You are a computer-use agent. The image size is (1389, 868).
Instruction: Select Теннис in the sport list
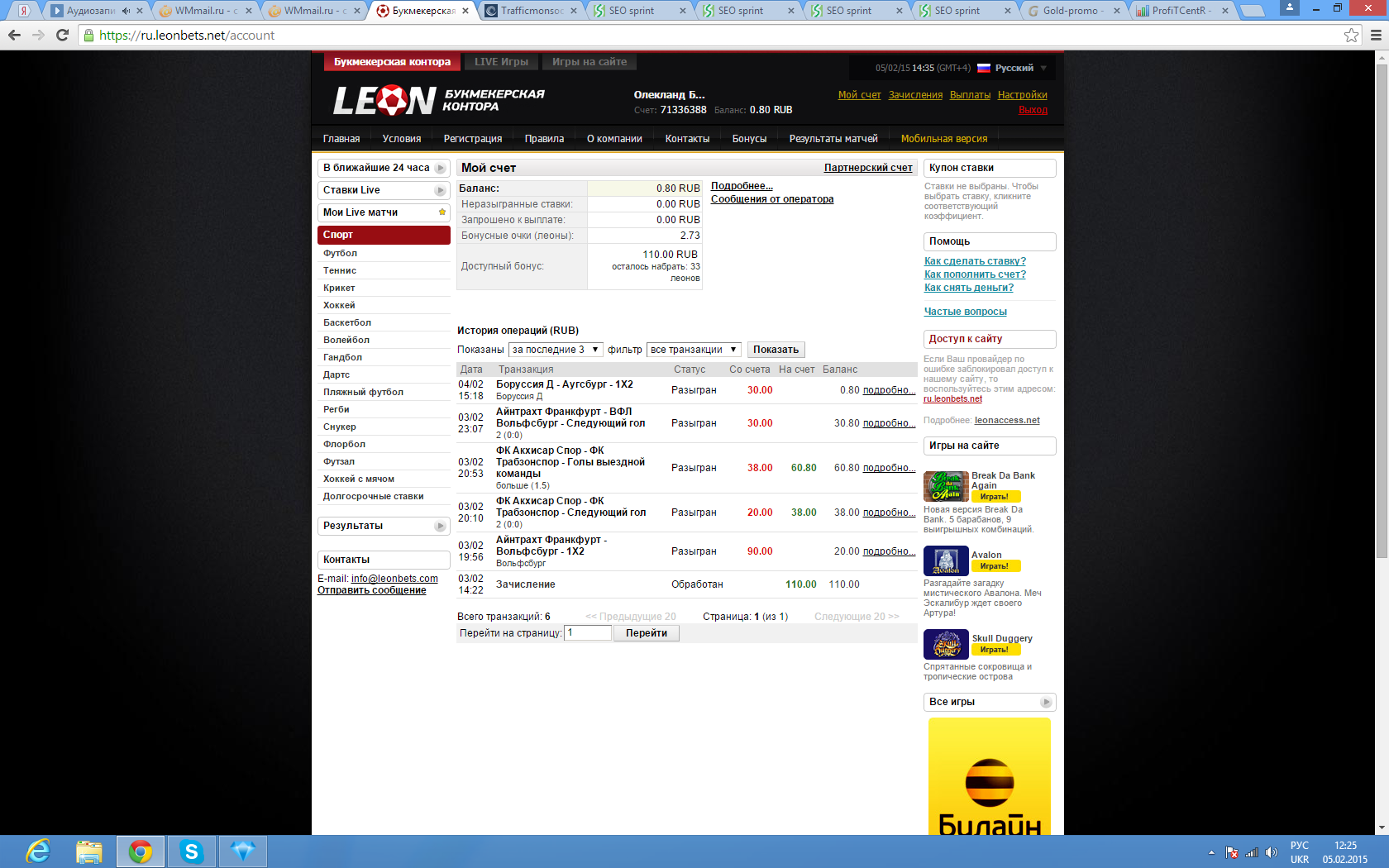[384, 270]
